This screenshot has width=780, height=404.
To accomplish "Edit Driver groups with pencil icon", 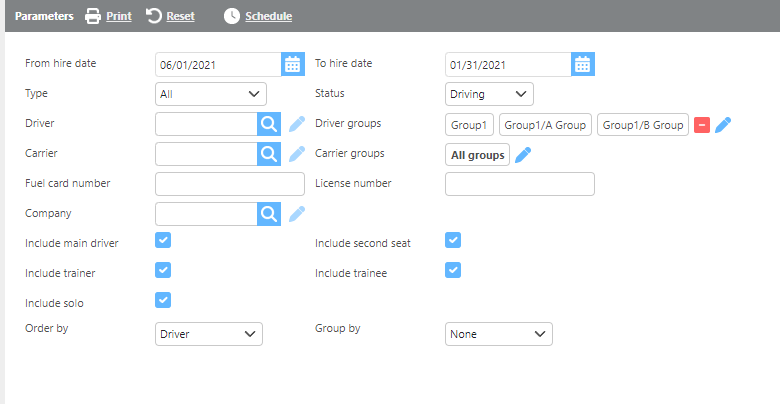I will pos(723,125).
